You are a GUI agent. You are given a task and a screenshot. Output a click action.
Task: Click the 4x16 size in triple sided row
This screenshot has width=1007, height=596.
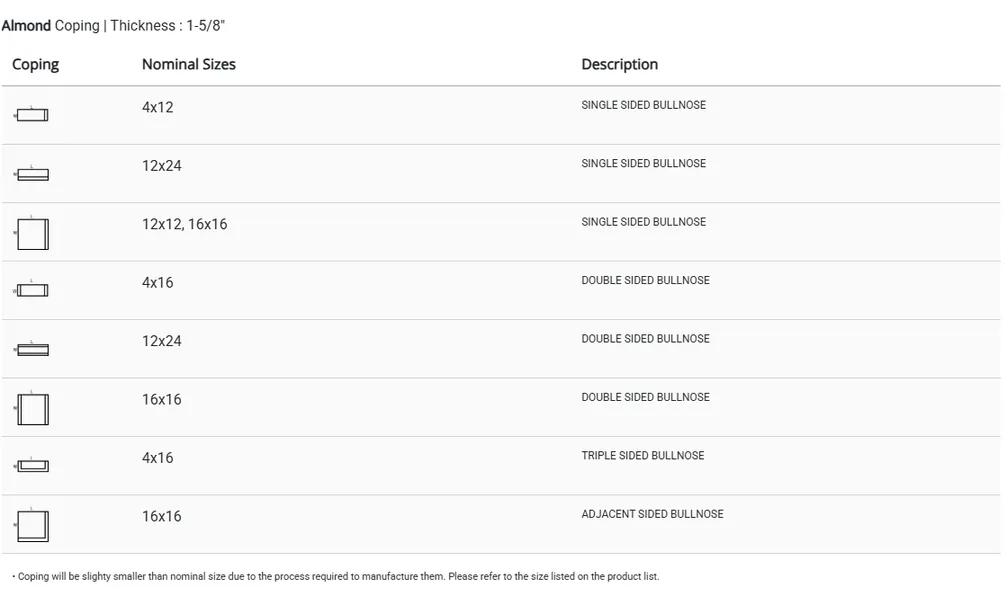[157, 458]
